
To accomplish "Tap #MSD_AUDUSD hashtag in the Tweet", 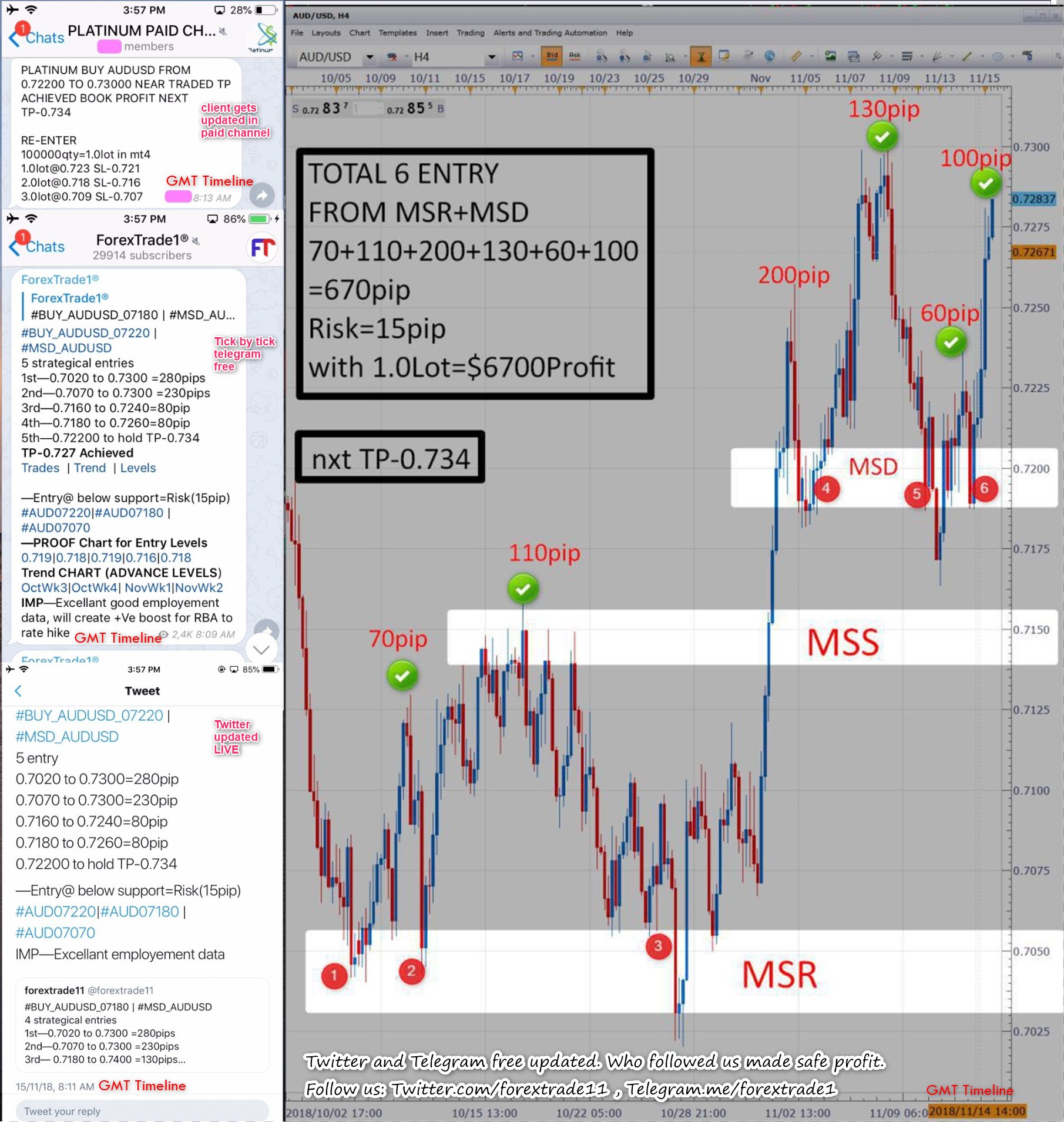I will click(x=67, y=737).
